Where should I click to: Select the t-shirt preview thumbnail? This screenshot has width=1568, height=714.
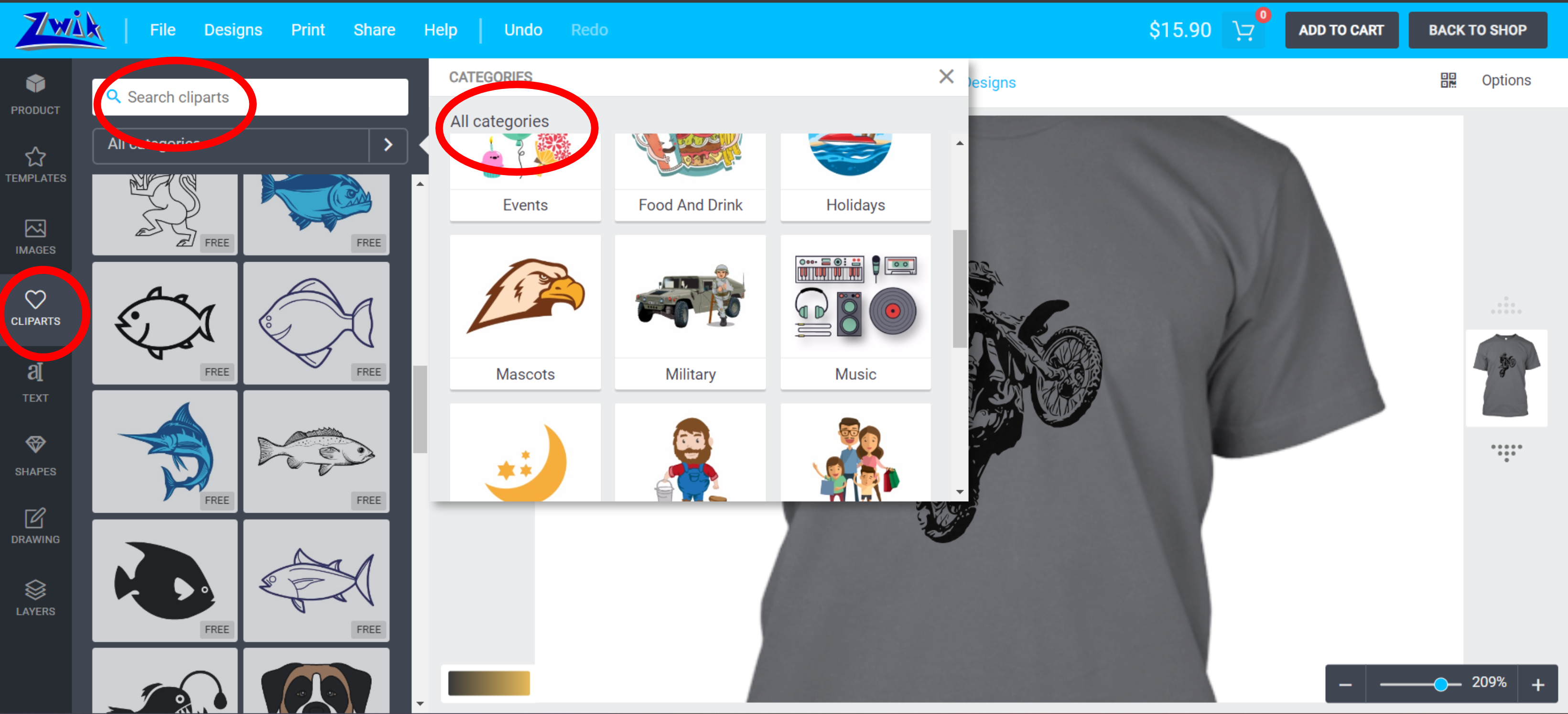[x=1506, y=378]
